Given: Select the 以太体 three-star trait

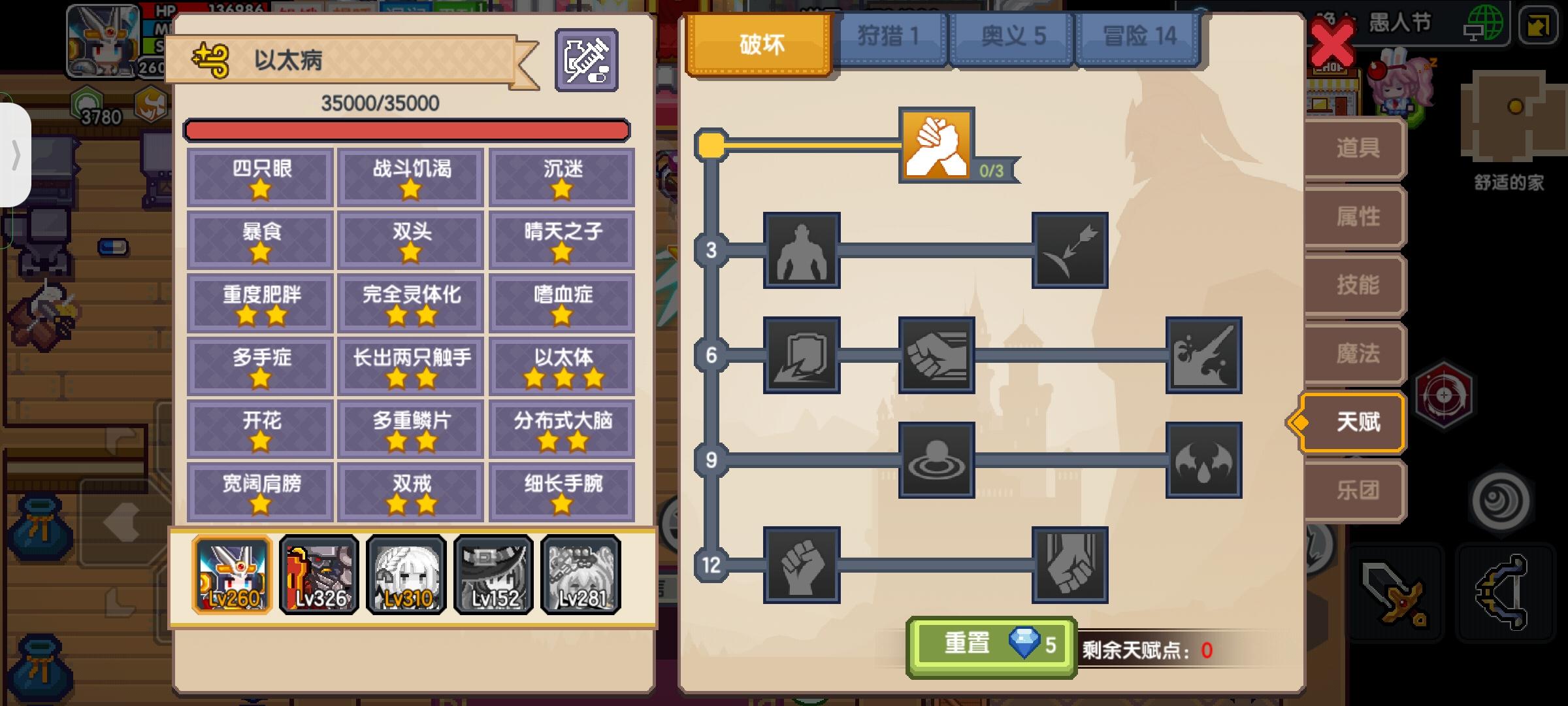Looking at the screenshot, I should (x=562, y=367).
